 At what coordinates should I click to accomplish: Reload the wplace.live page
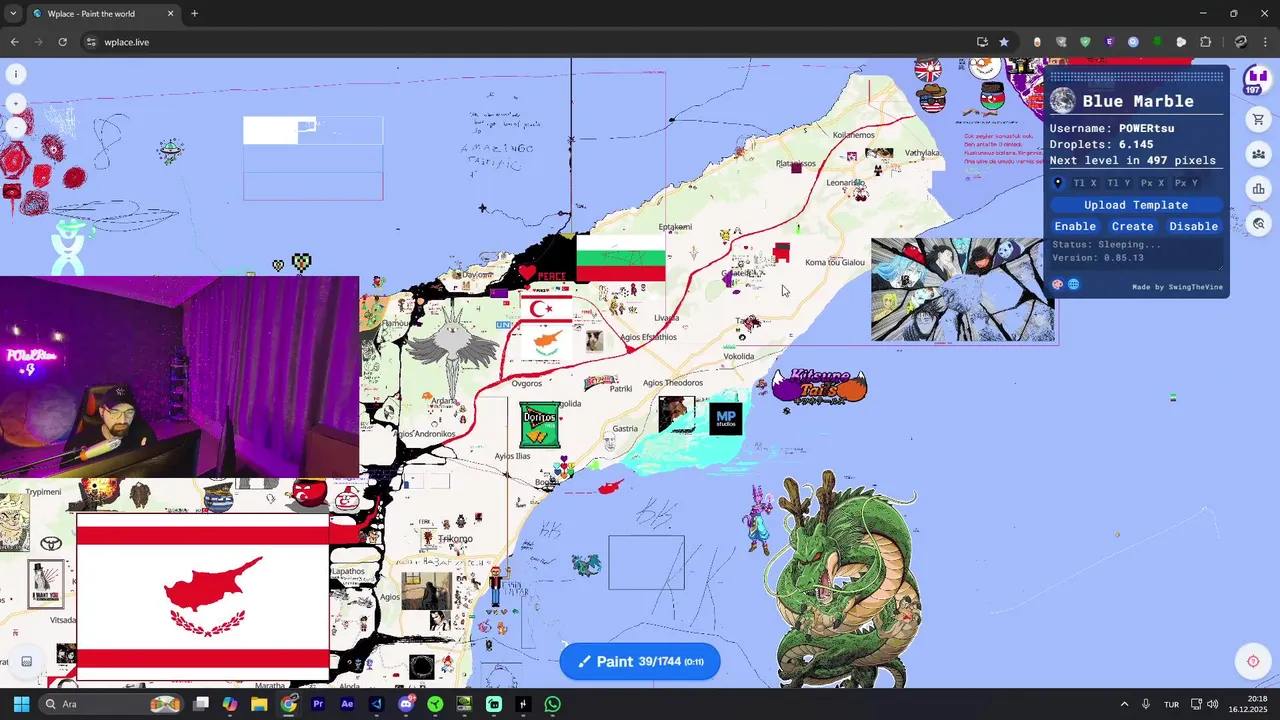62,42
